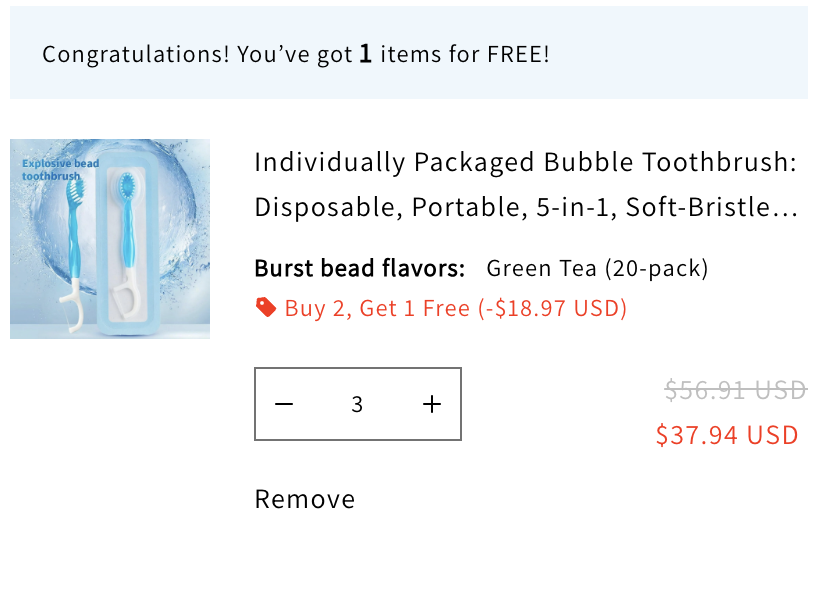Increase quantity with the plus button
Image resolution: width=826 pixels, height=606 pixels.
[432, 404]
